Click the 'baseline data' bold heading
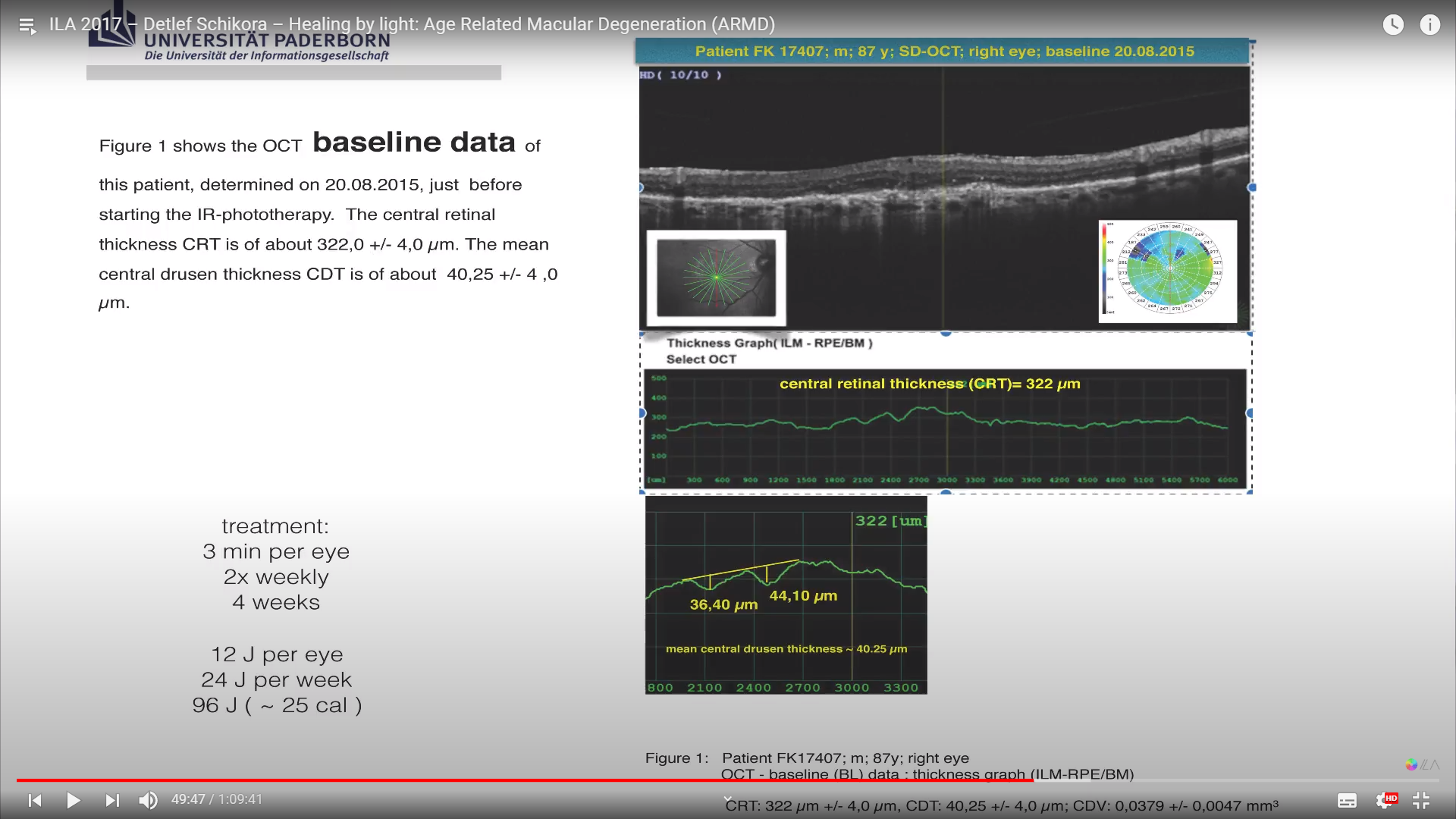 414,143
